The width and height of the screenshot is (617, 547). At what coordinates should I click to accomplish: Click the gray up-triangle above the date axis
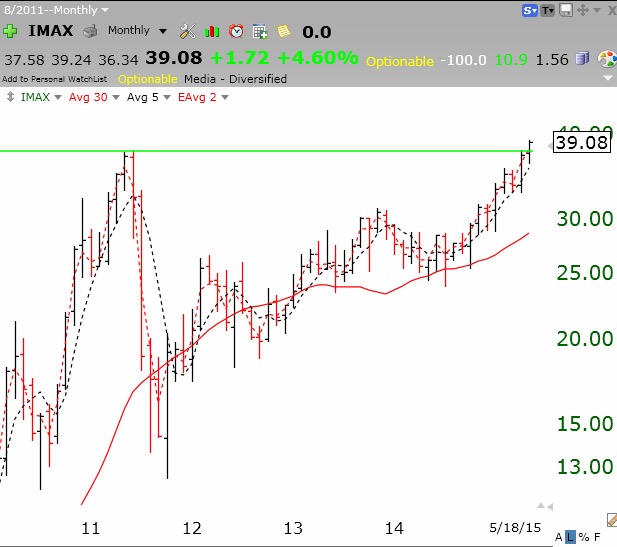coord(541,505)
